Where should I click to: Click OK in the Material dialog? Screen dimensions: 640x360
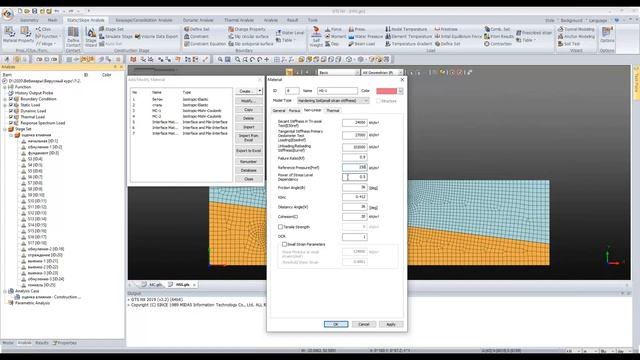336,324
